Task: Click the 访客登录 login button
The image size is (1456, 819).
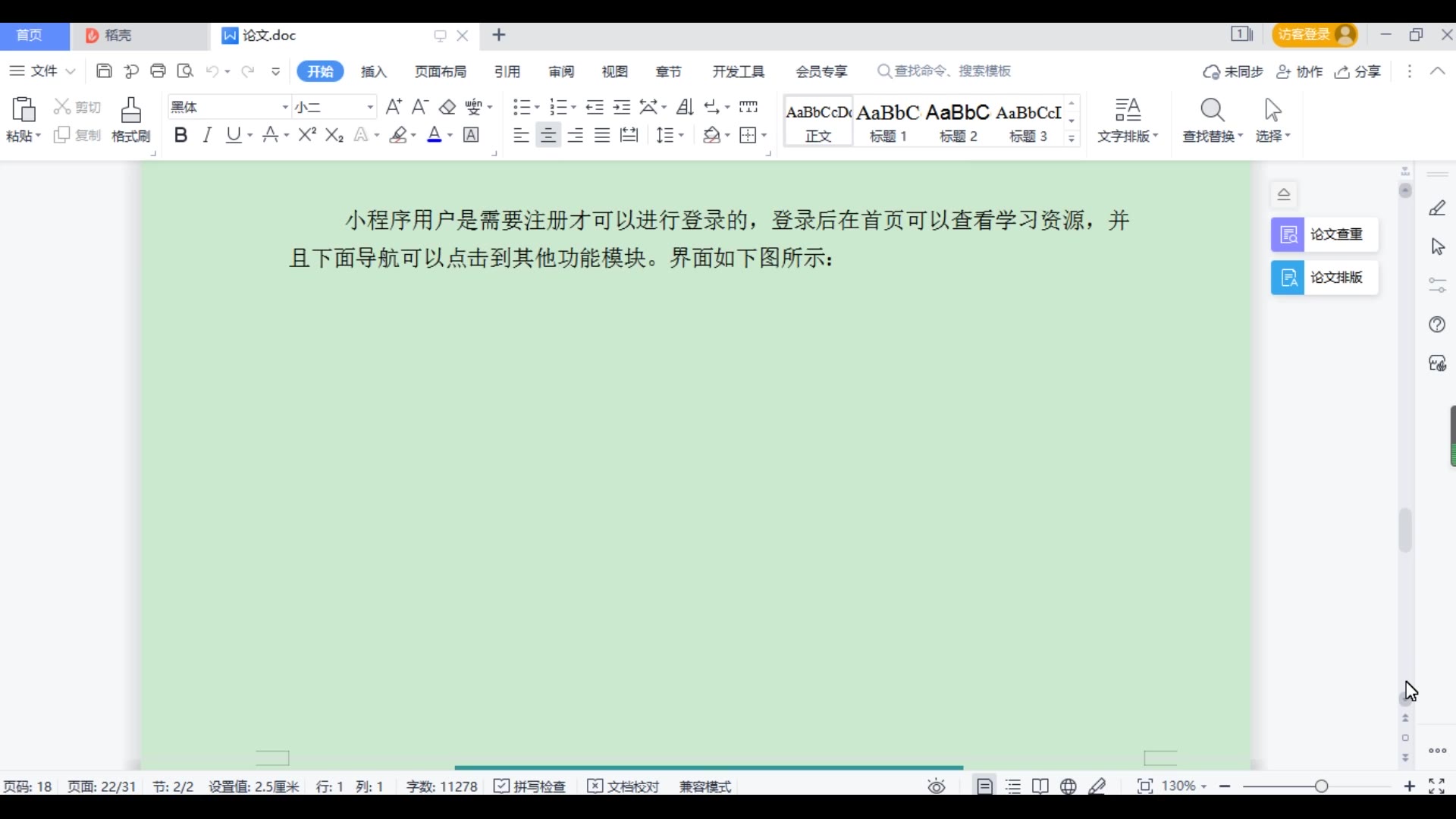Action: [1315, 35]
